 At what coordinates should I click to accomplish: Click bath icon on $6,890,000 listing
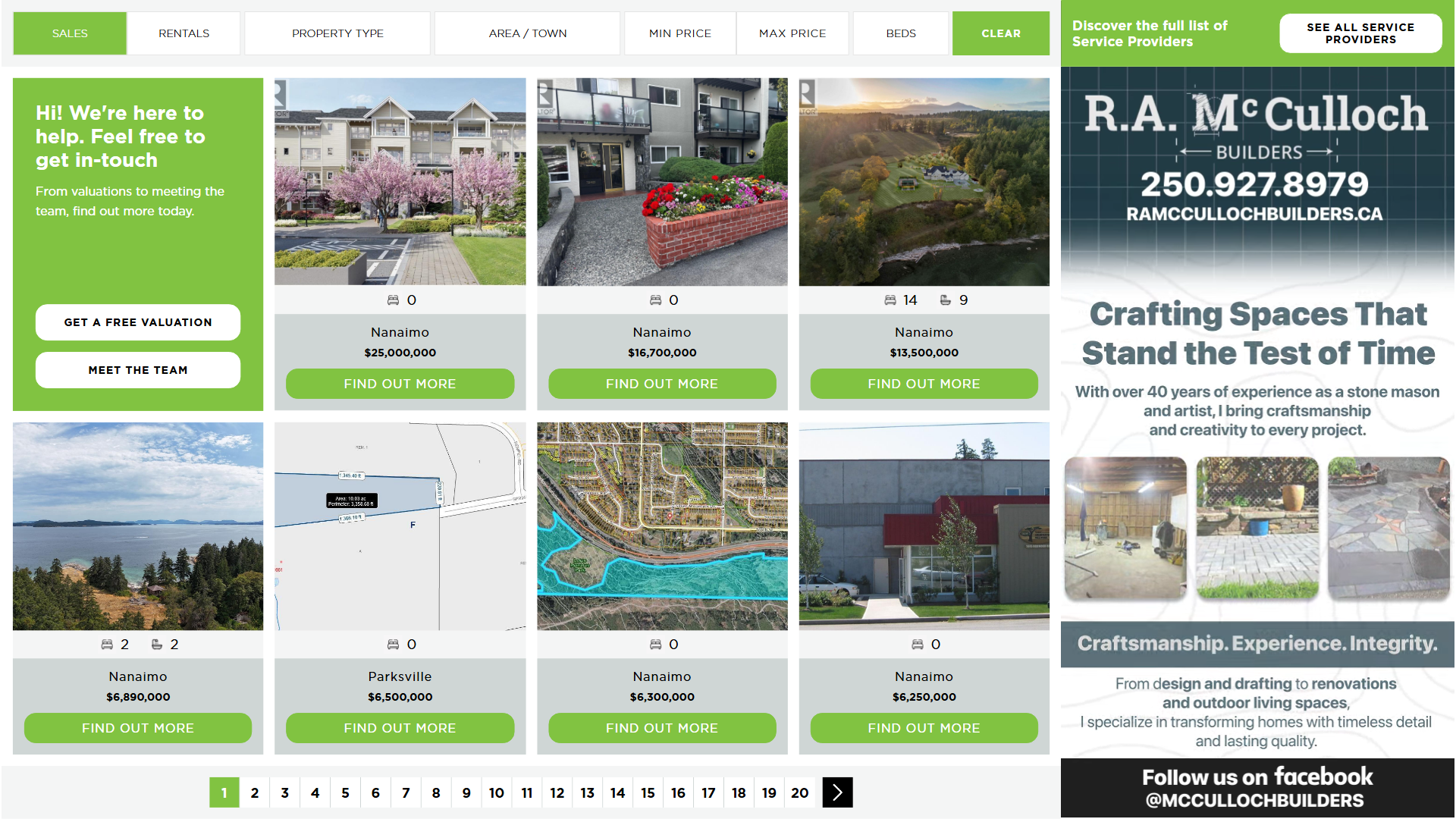(157, 645)
